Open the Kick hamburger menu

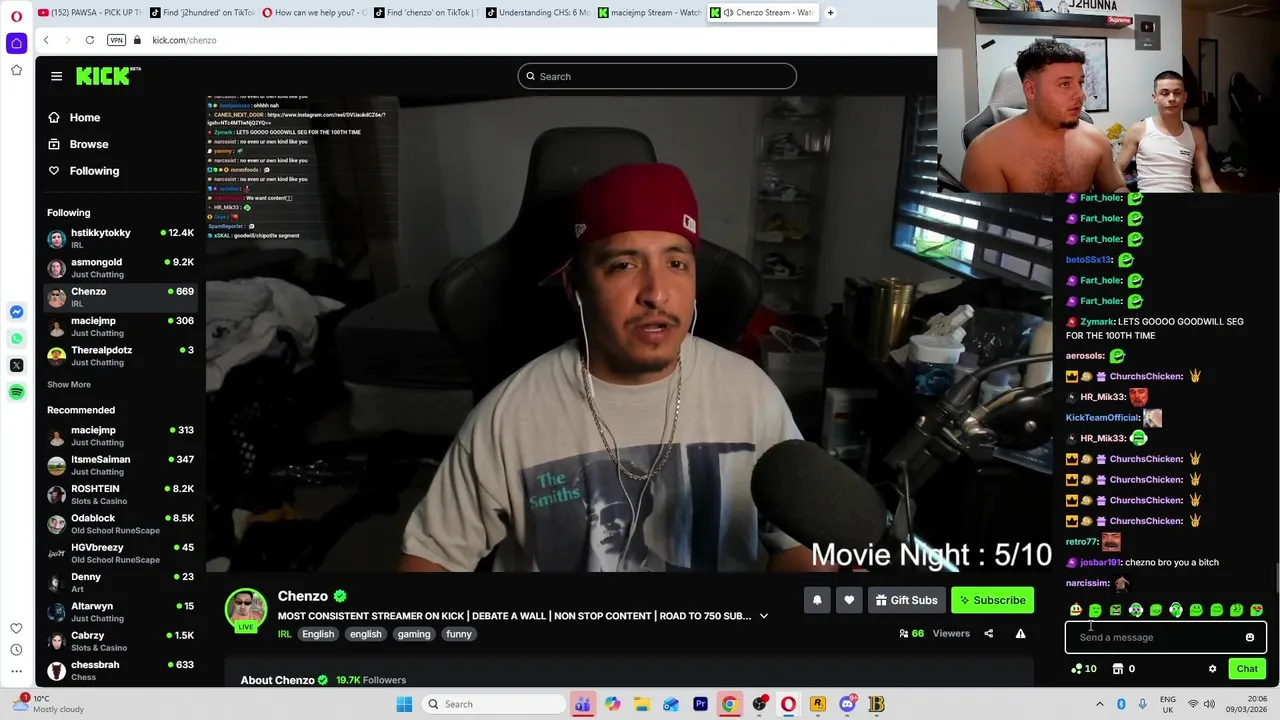56,76
